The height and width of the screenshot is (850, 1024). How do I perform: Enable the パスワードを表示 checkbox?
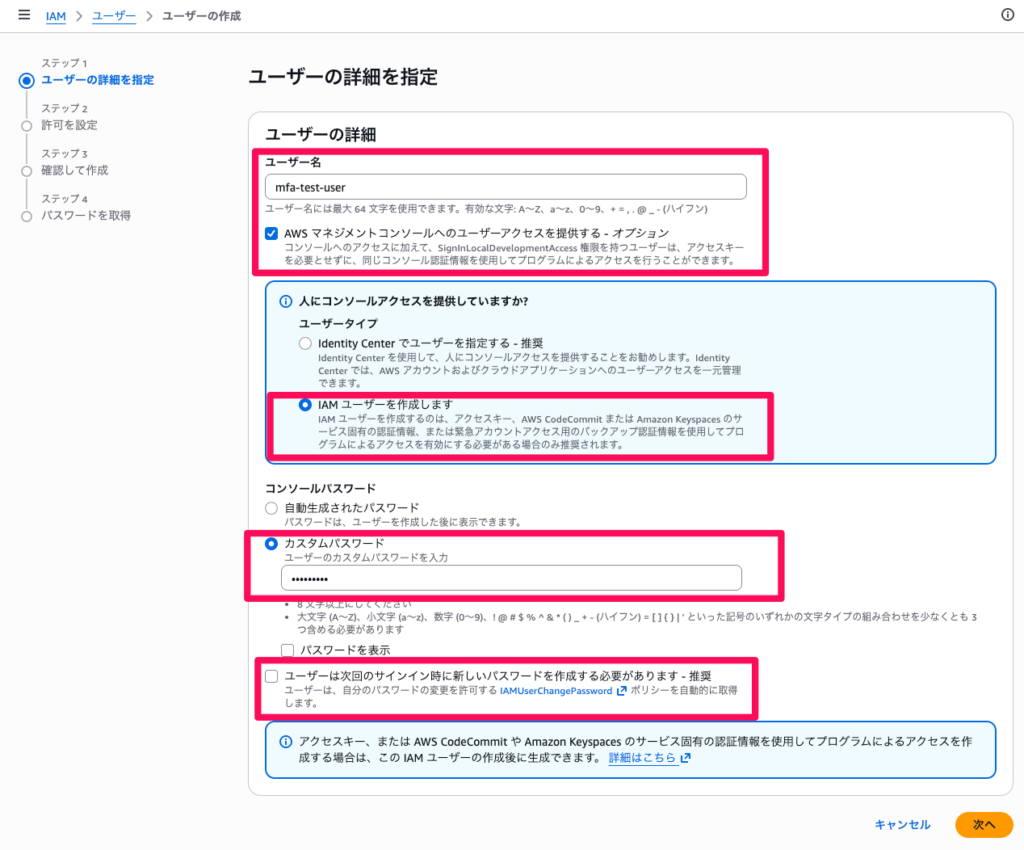(288, 650)
